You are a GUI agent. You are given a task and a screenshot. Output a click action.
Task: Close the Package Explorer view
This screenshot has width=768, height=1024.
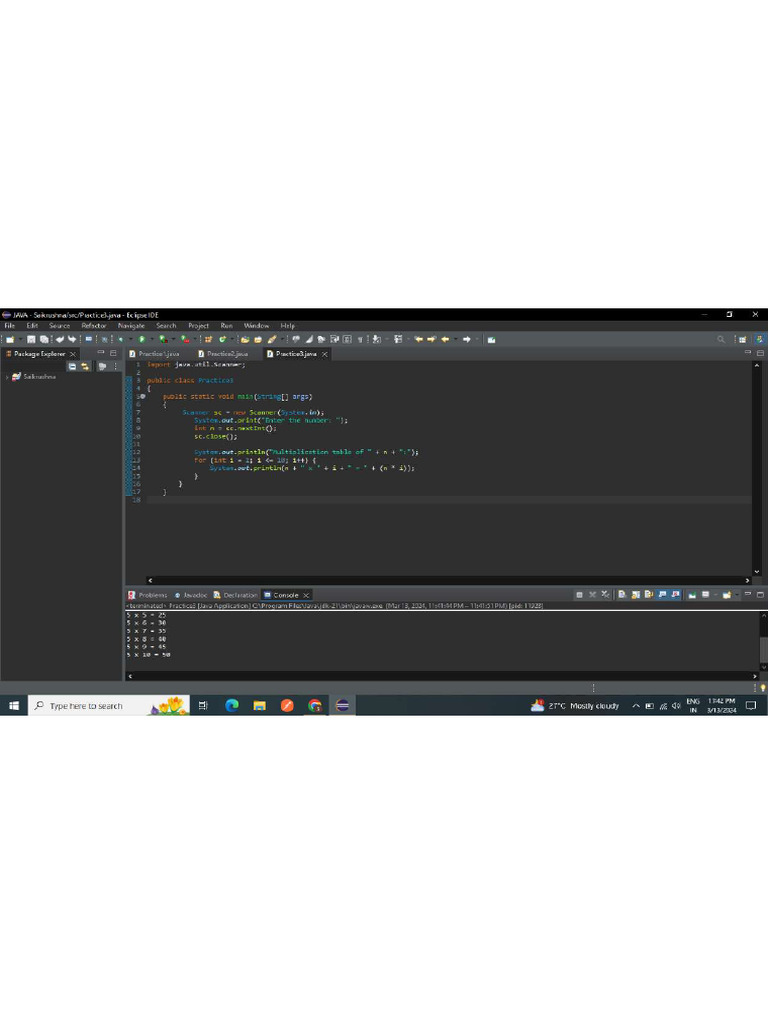click(x=73, y=354)
